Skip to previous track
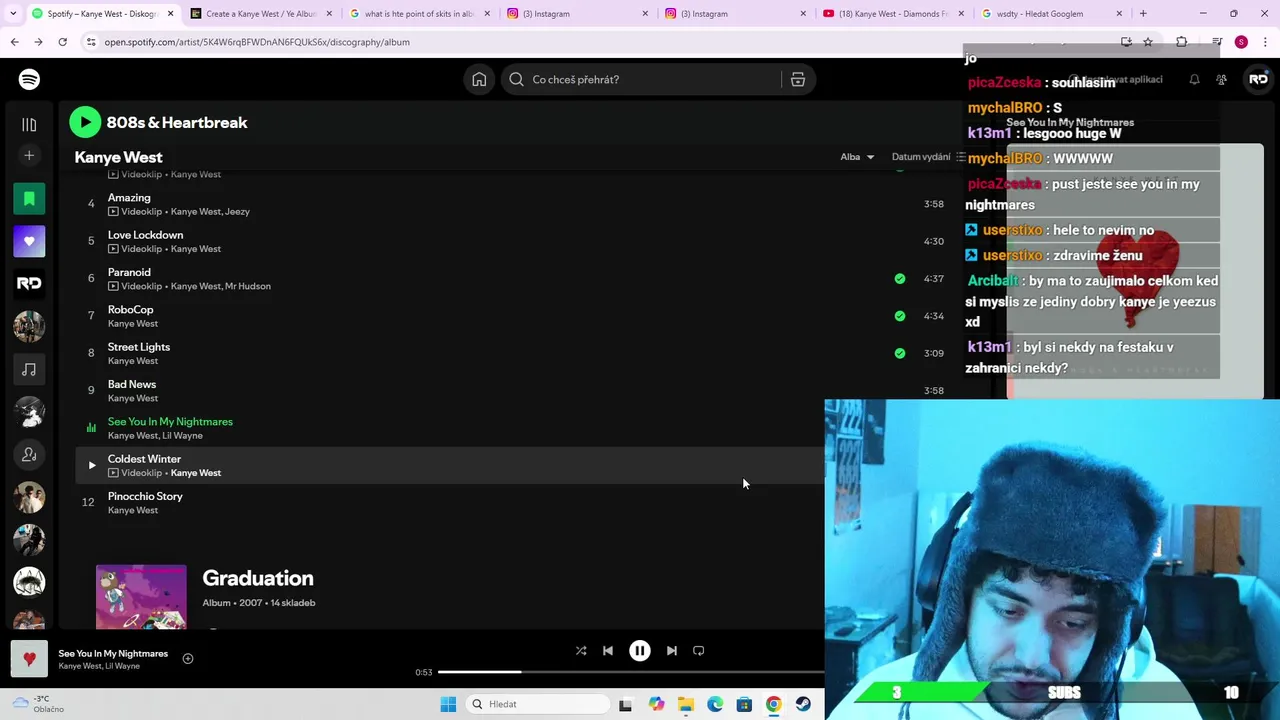Image resolution: width=1280 pixels, height=720 pixels. click(x=608, y=651)
